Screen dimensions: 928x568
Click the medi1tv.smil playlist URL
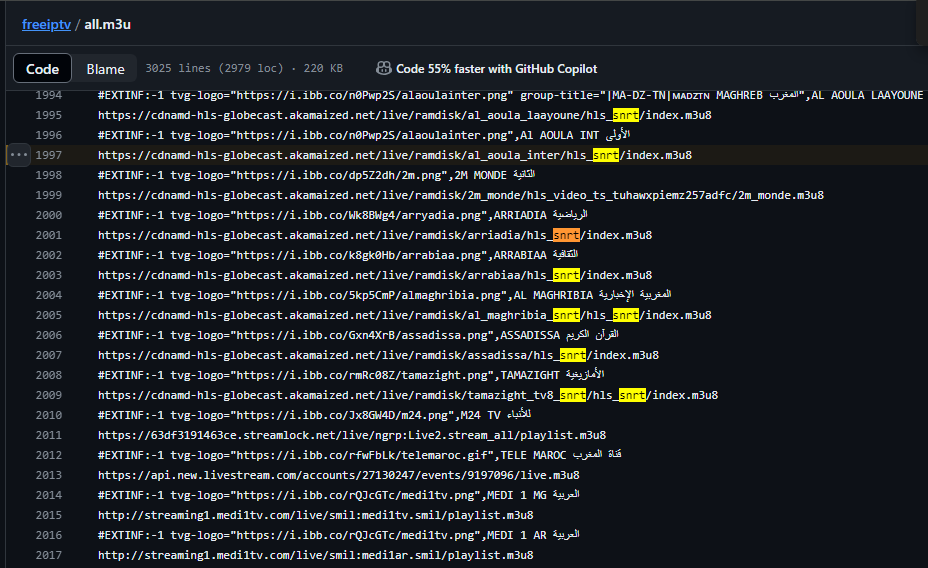(x=316, y=515)
